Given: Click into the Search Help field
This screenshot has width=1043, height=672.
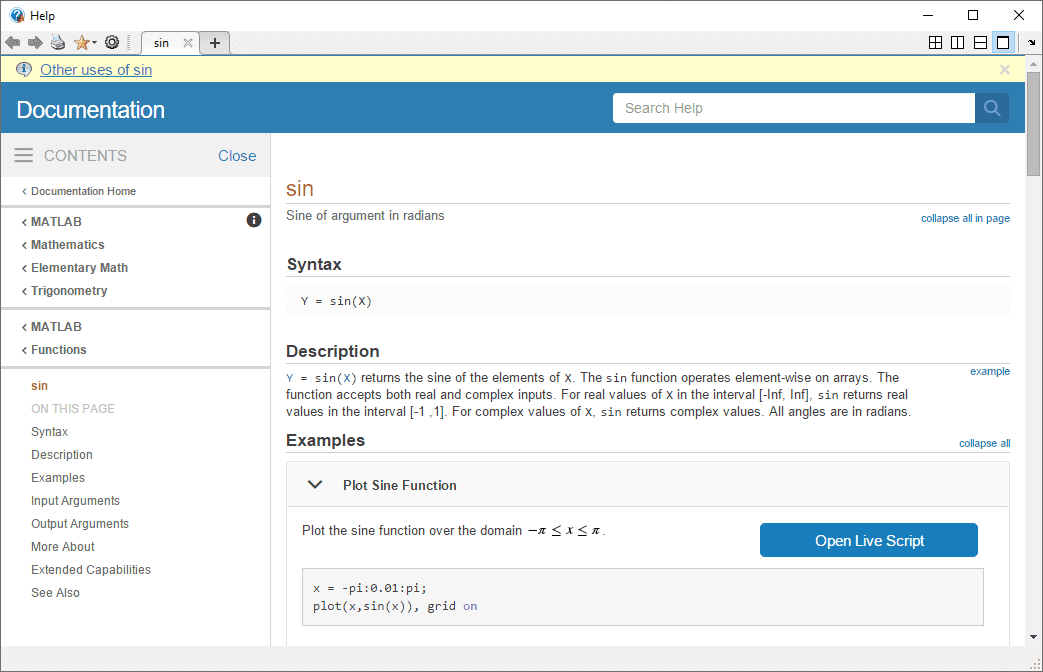Looking at the screenshot, I should pyautogui.click(x=794, y=108).
